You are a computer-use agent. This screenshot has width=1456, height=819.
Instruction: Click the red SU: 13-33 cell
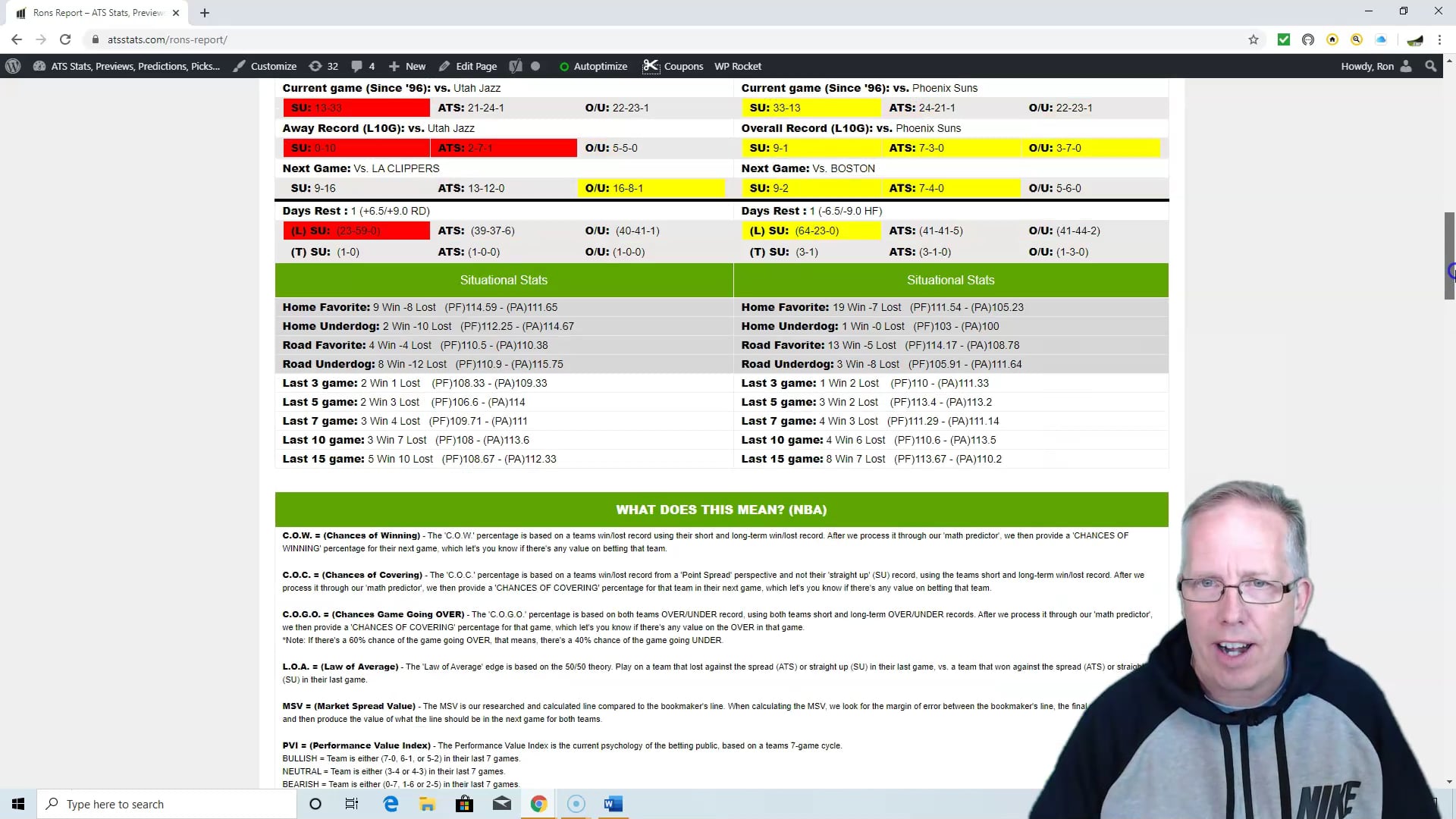[356, 108]
